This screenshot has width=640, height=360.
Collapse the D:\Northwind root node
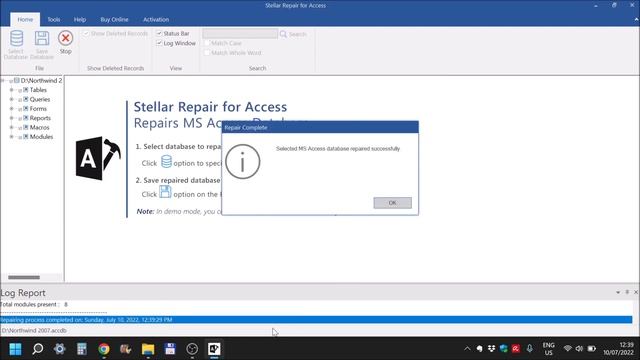(3, 80)
